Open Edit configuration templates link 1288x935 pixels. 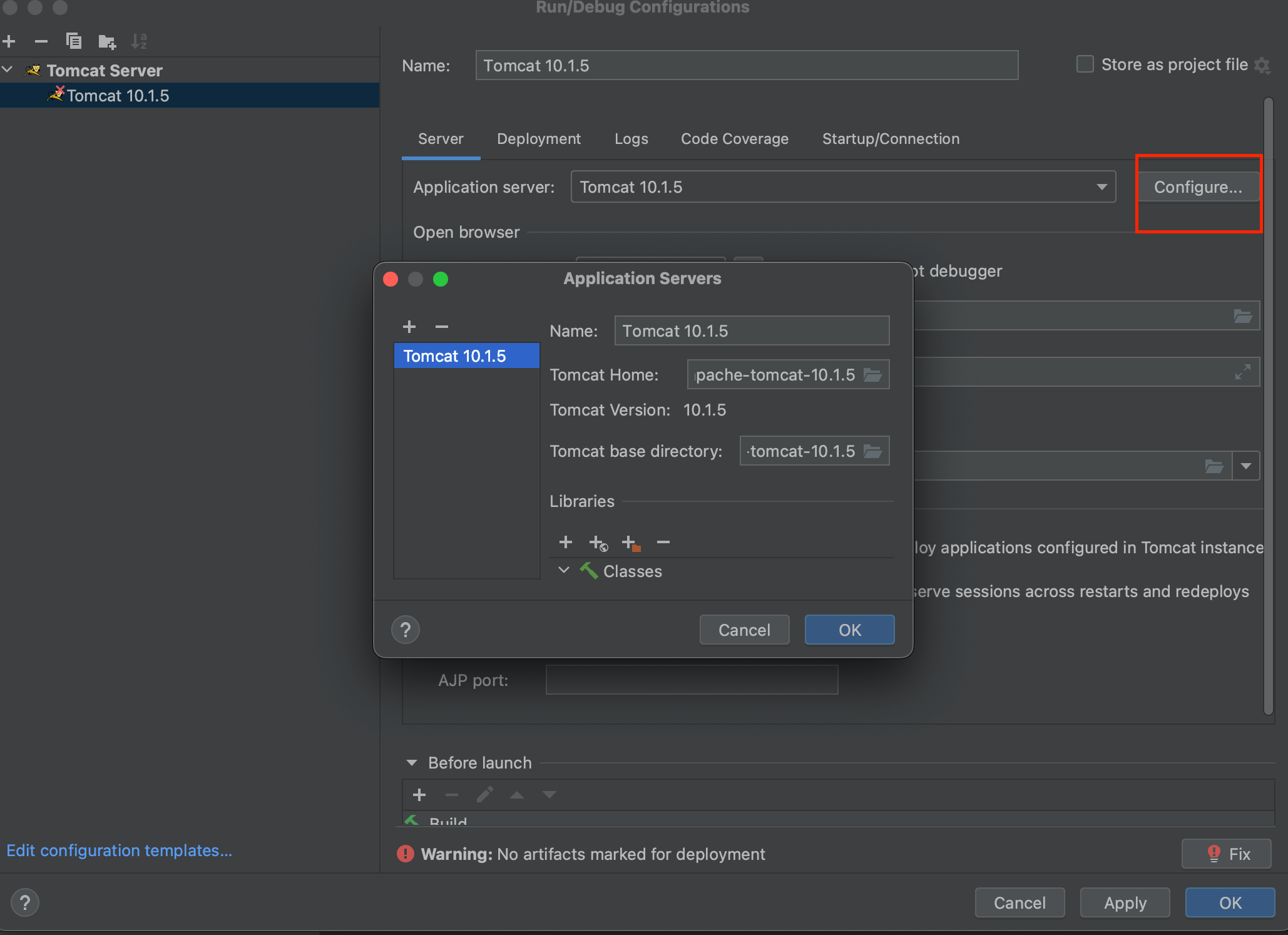pyautogui.click(x=119, y=851)
